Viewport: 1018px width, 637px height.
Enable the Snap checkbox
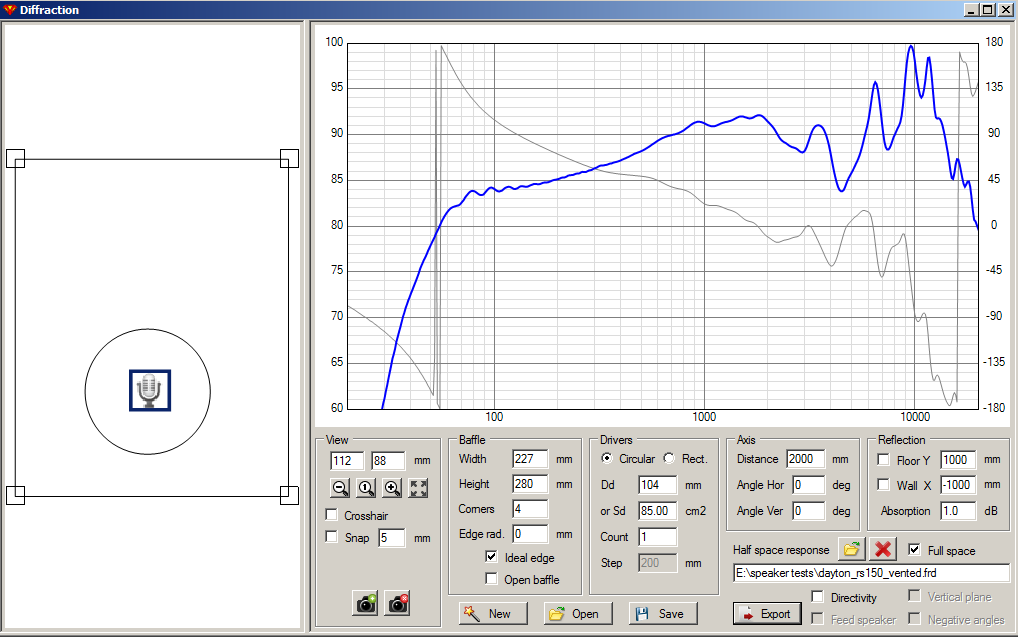(x=332, y=537)
